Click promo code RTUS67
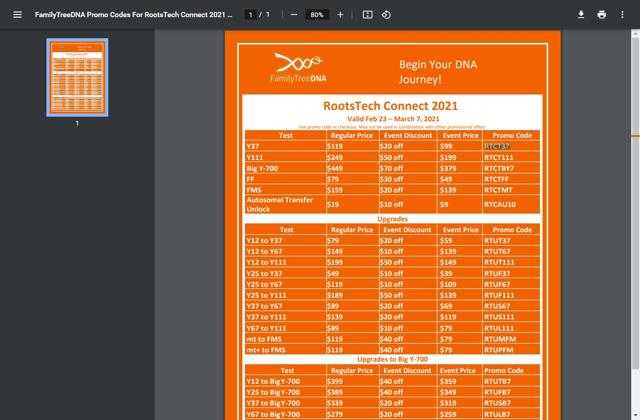The width and height of the screenshot is (640, 420). [x=497, y=306]
